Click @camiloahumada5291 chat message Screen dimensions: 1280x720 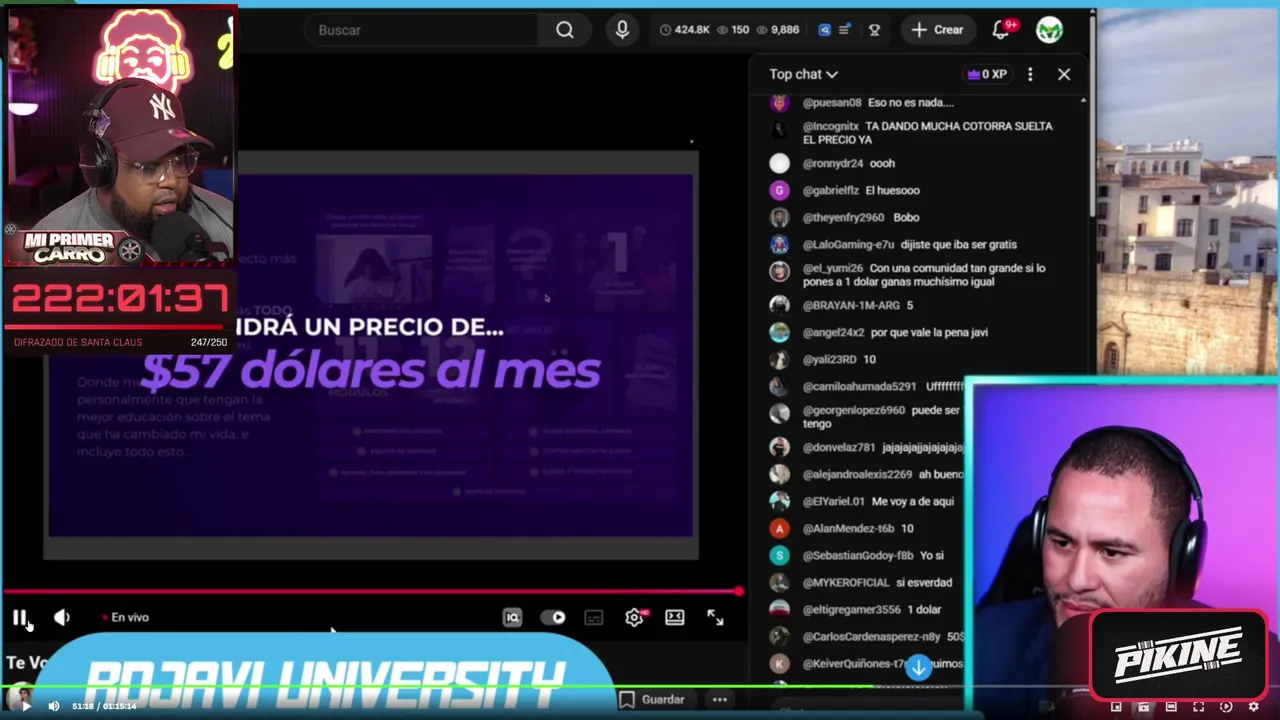point(882,386)
